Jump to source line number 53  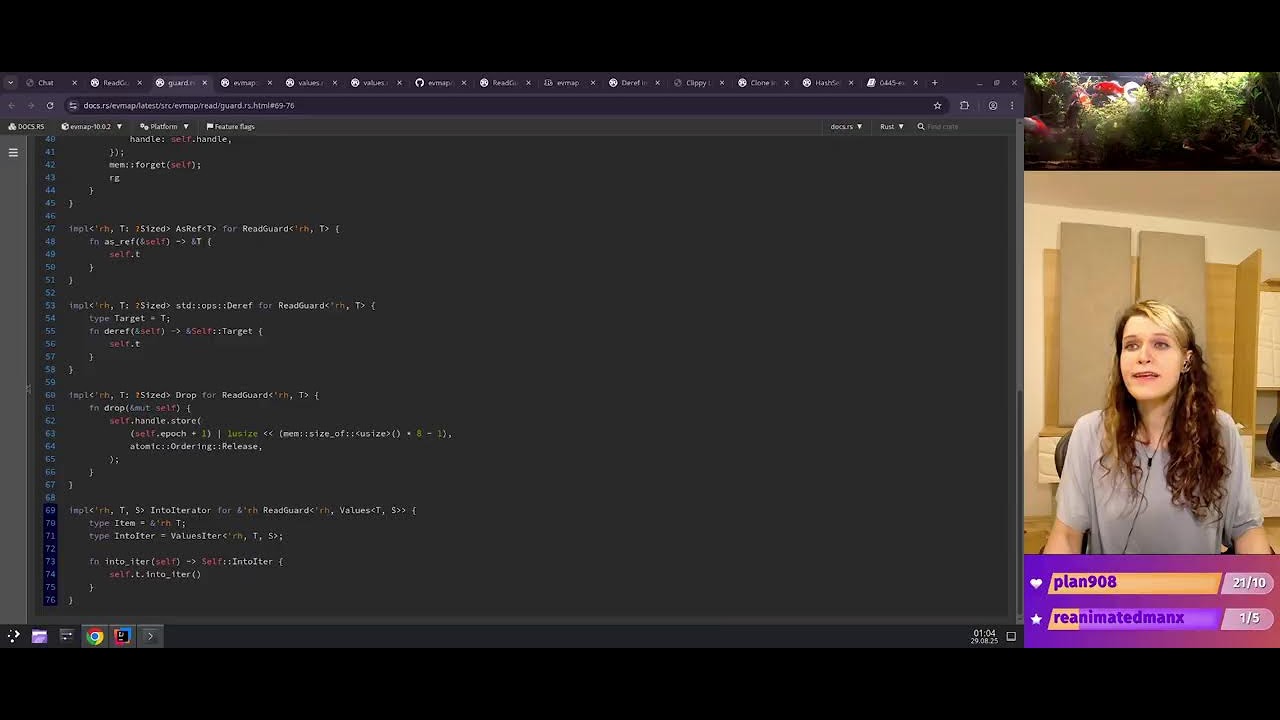click(50, 306)
